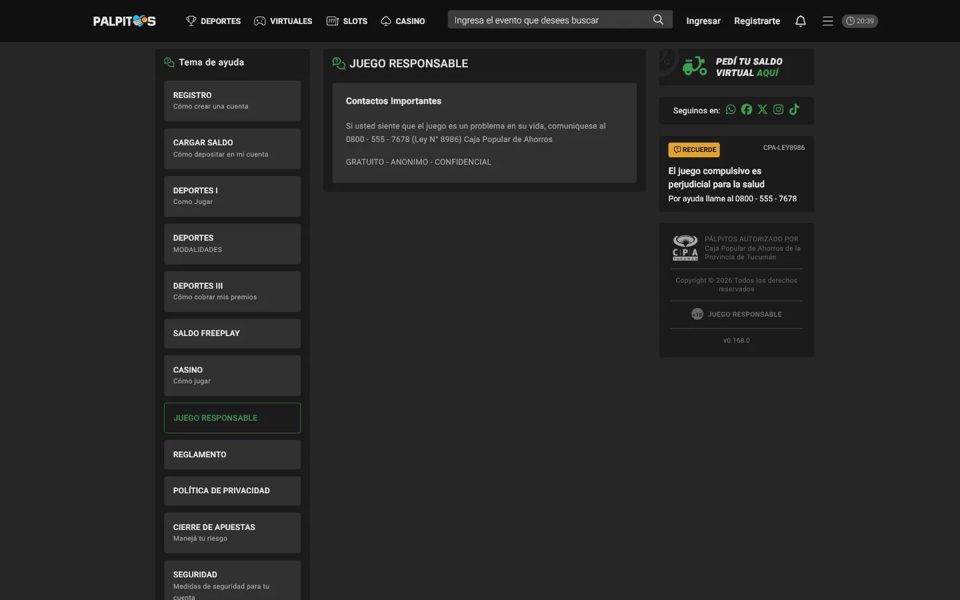Select Deportes Modalidades help topic
This screenshot has height=600, width=960.
tap(232, 244)
